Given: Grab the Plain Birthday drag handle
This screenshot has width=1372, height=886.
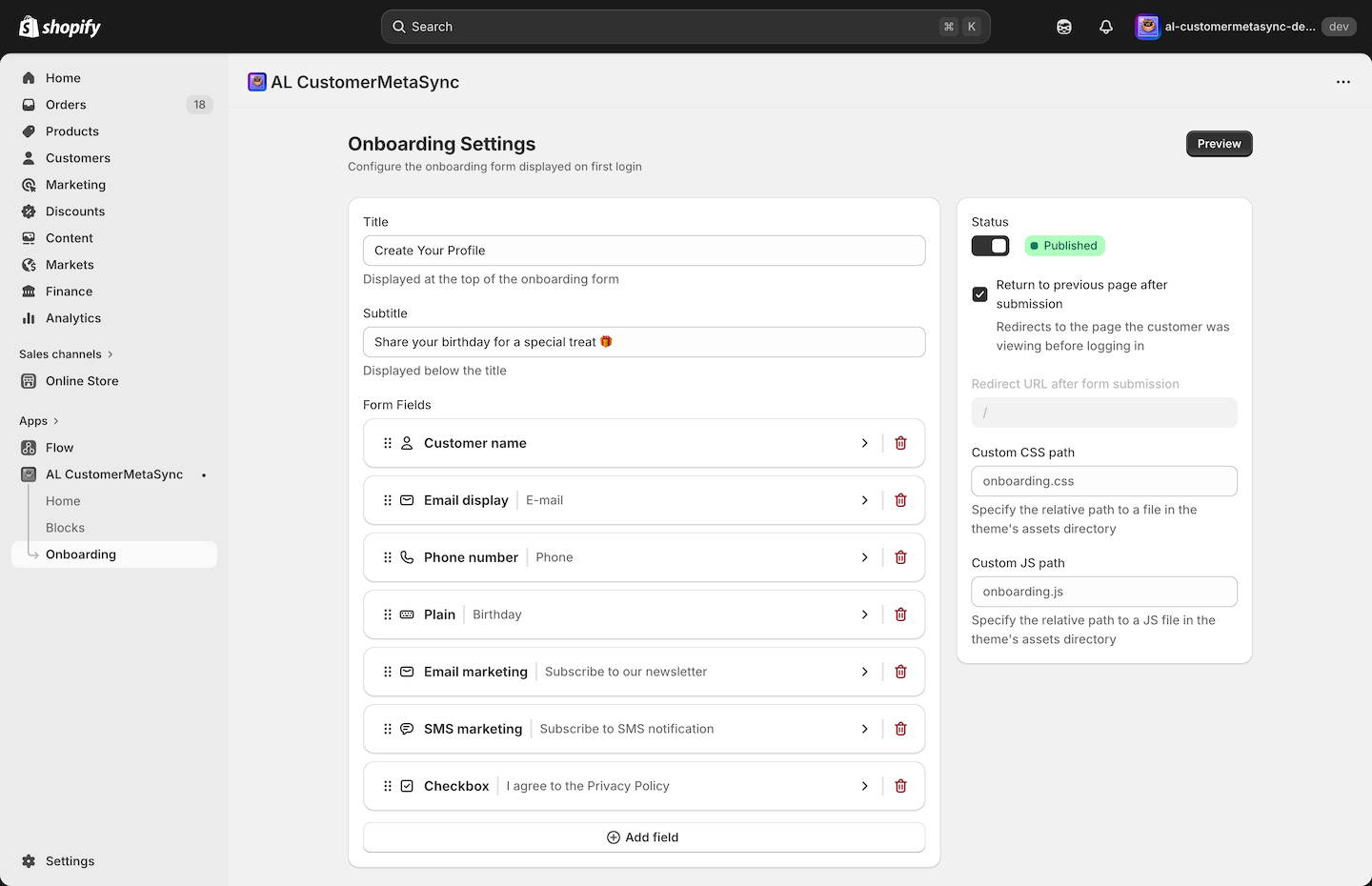Looking at the screenshot, I should point(388,614).
